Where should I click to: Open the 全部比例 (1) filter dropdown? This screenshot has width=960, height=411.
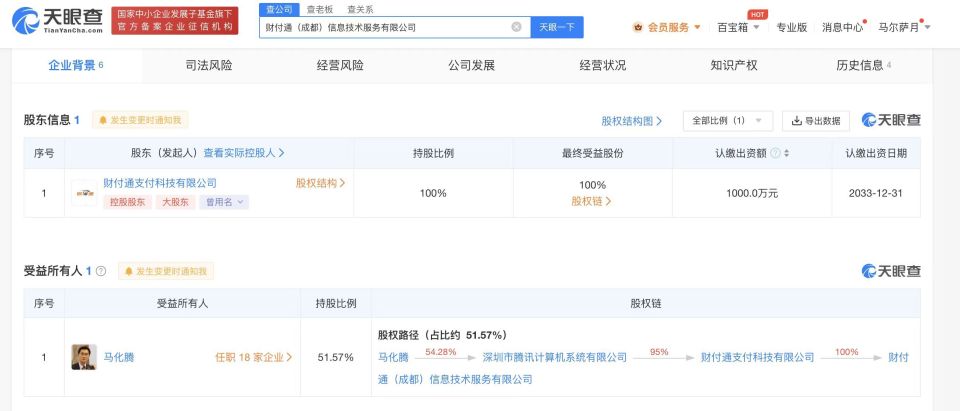[727, 121]
